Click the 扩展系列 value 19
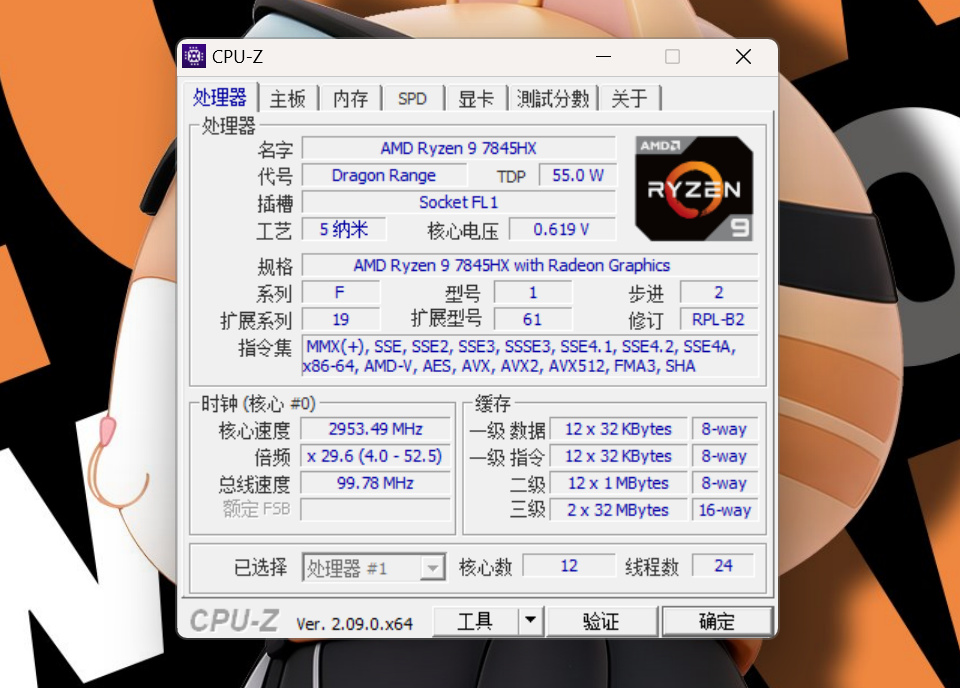The width and height of the screenshot is (960, 688). [341, 320]
